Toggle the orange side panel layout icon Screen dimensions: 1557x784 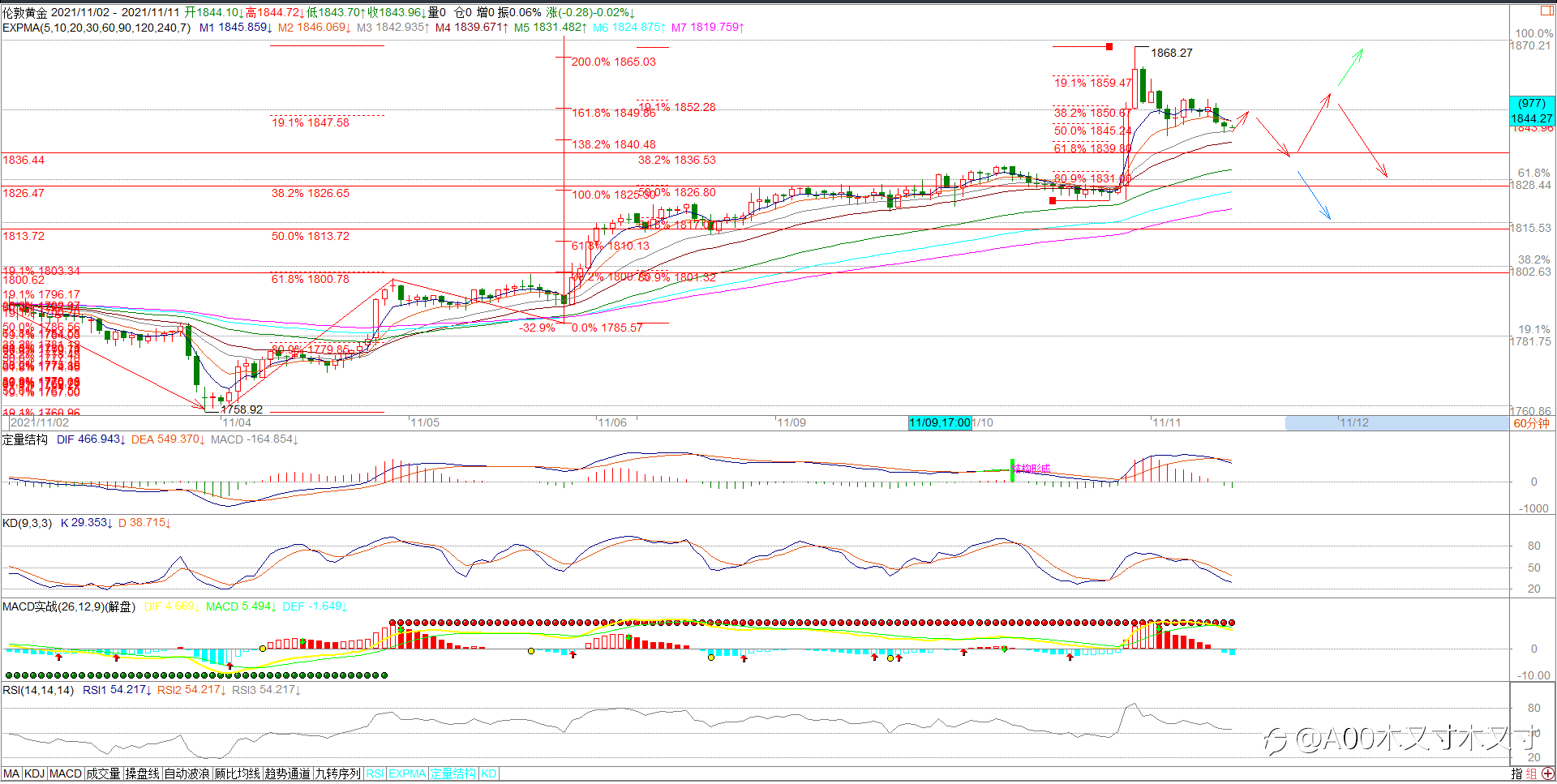coord(1546,11)
